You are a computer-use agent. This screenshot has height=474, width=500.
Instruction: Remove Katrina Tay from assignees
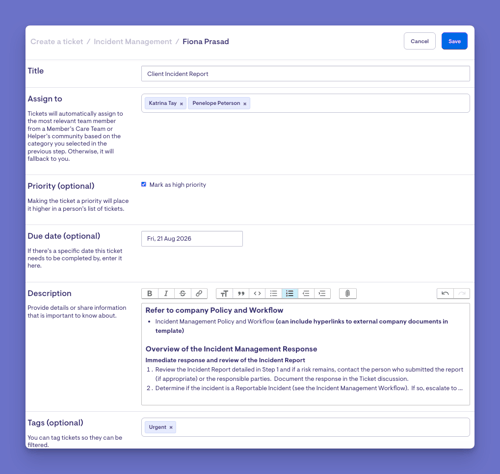[x=181, y=104]
